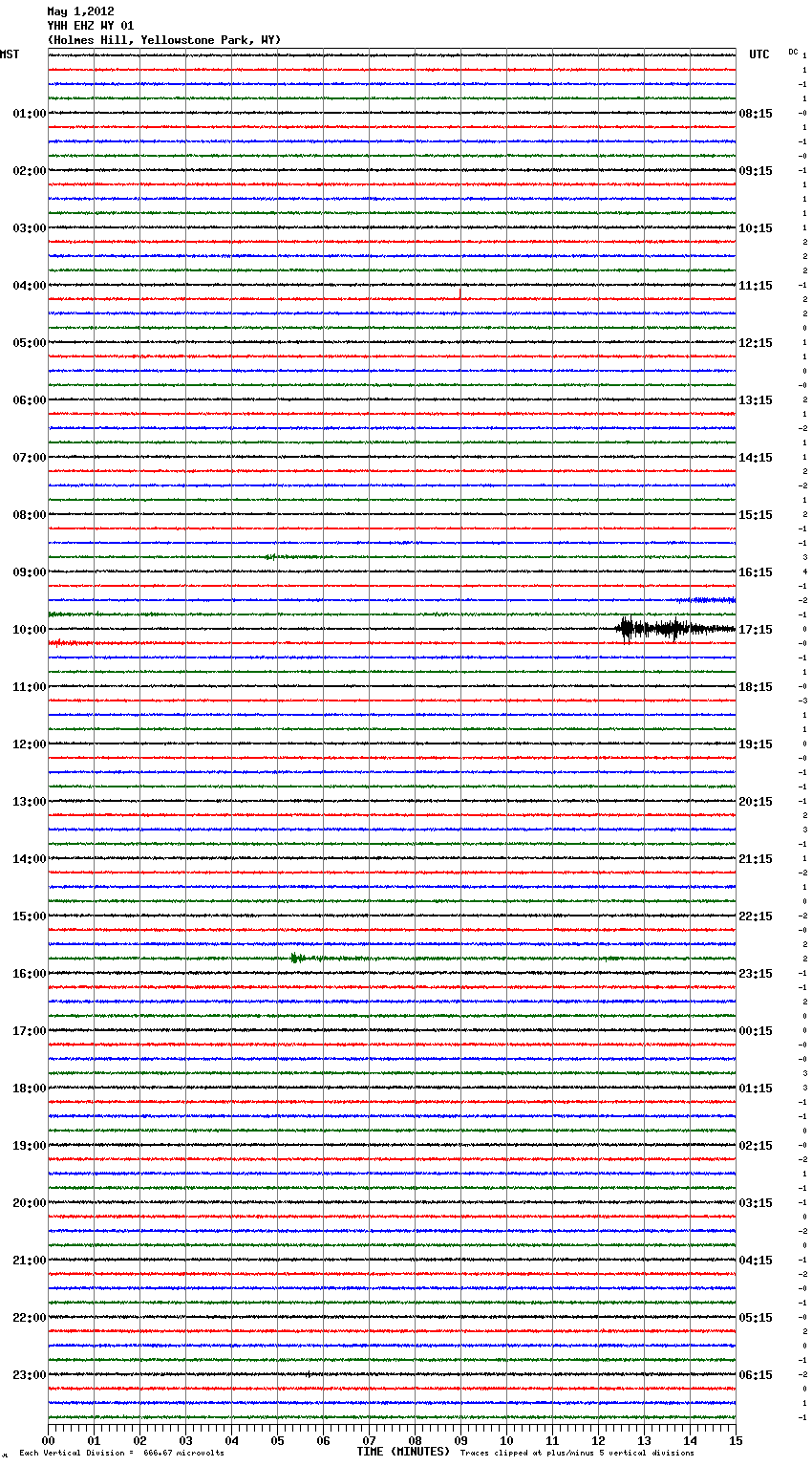This screenshot has width=812, height=1466.
Task: Click the 00:15 UTC time label
Action: [x=756, y=1031]
